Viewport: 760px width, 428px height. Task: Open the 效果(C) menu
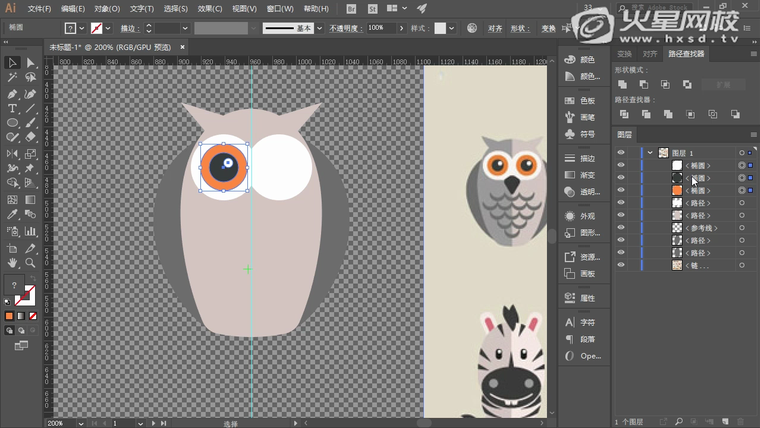click(210, 8)
